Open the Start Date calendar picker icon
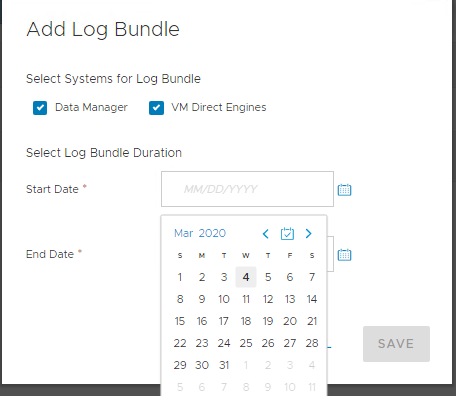Image resolution: width=456 pixels, height=396 pixels. coord(344,189)
